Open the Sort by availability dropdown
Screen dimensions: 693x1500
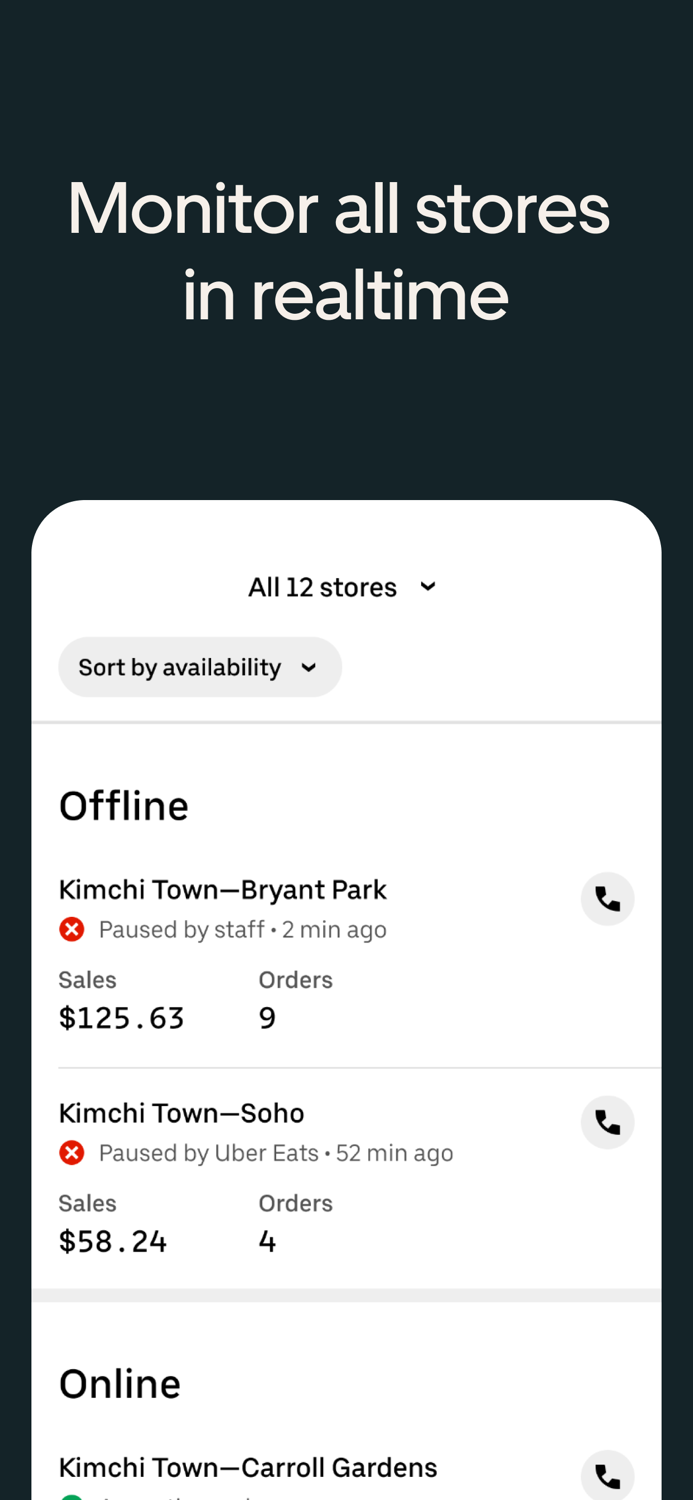pos(200,667)
